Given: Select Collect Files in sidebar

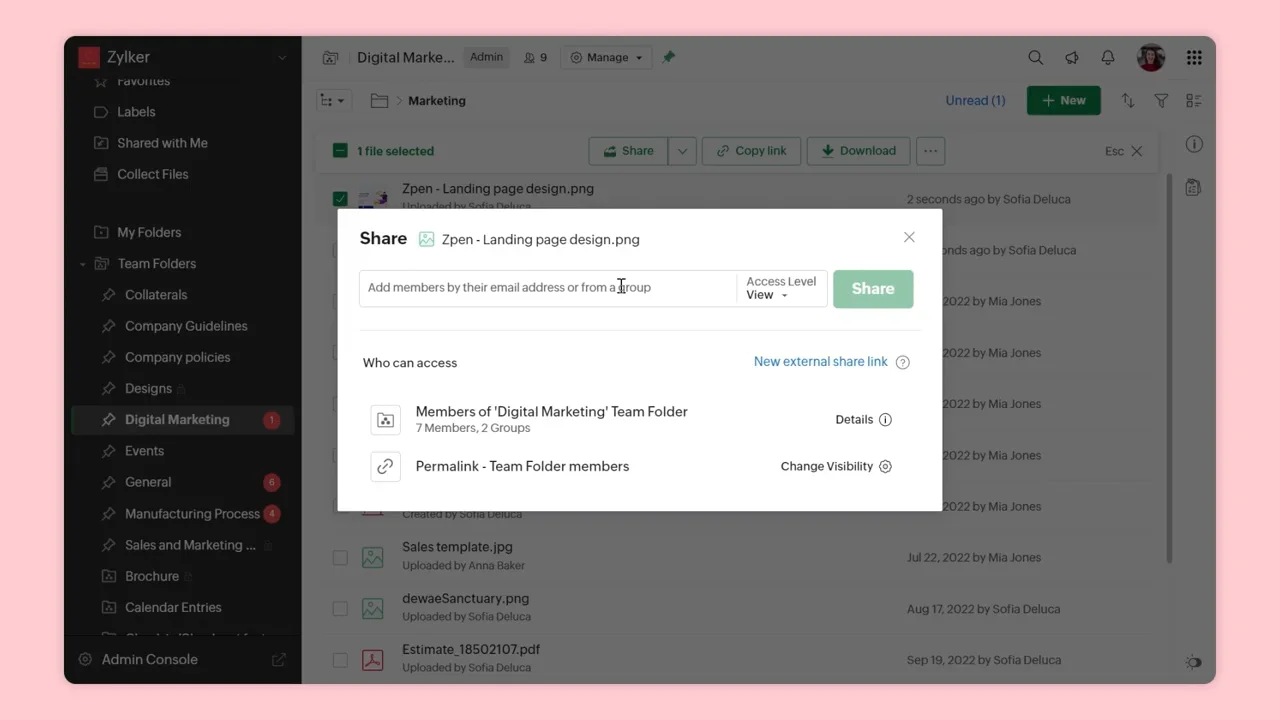Looking at the screenshot, I should tap(152, 174).
